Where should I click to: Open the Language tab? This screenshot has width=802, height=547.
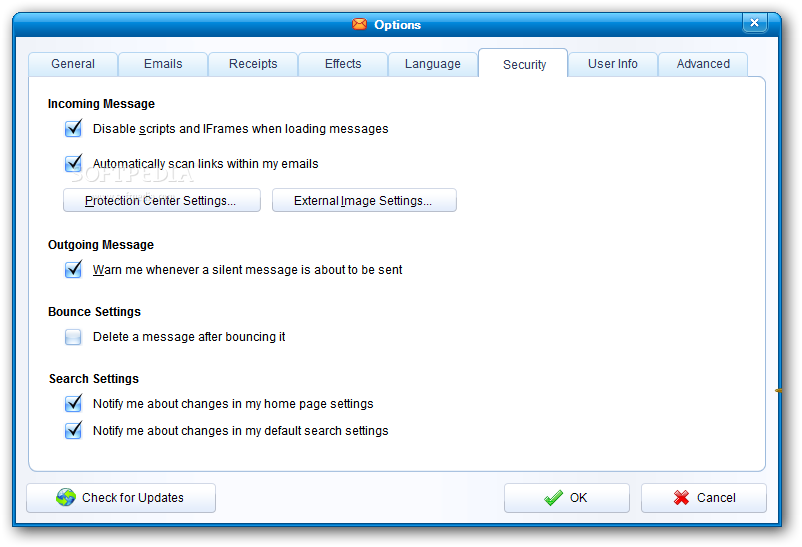pyautogui.click(x=433, y=64)
